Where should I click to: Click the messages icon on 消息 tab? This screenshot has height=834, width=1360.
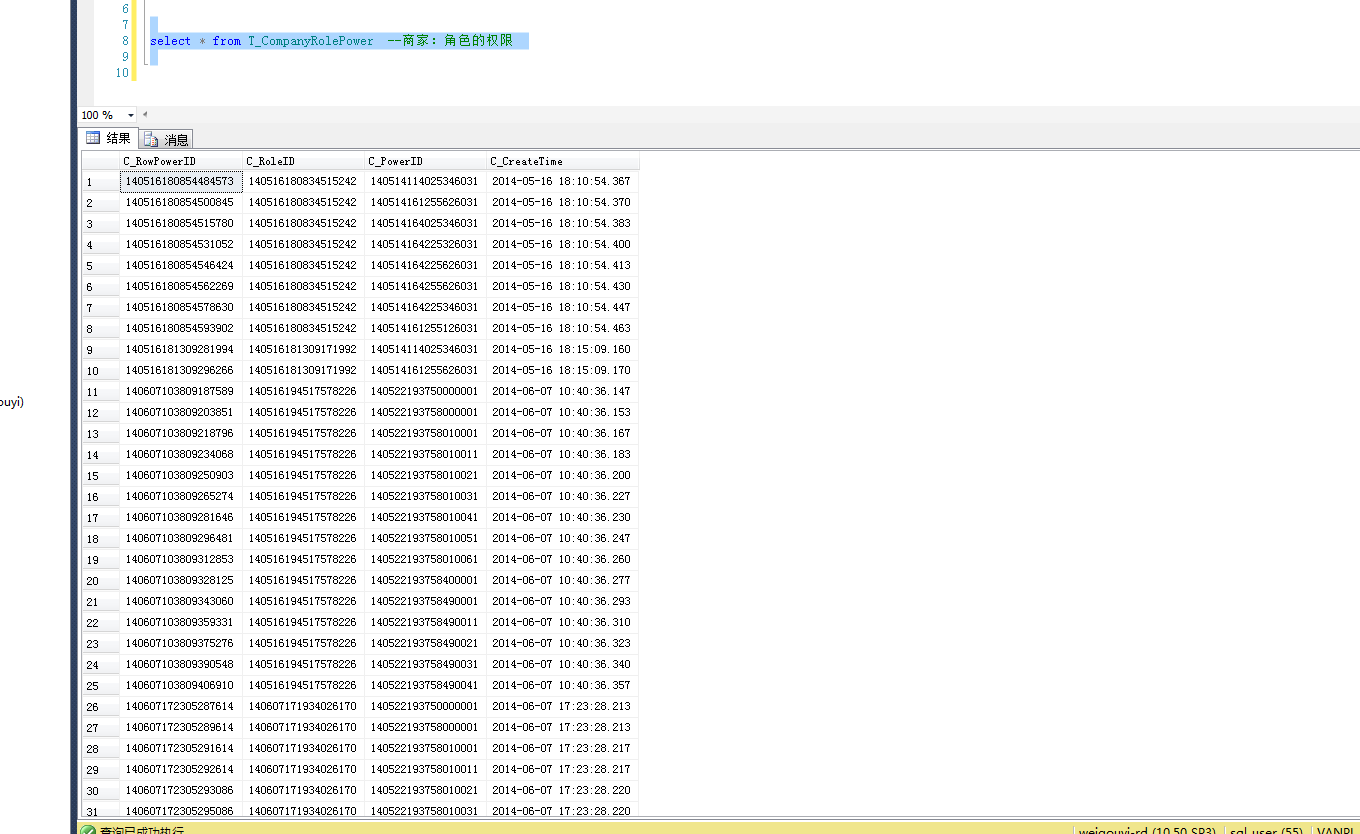(152, 140)
